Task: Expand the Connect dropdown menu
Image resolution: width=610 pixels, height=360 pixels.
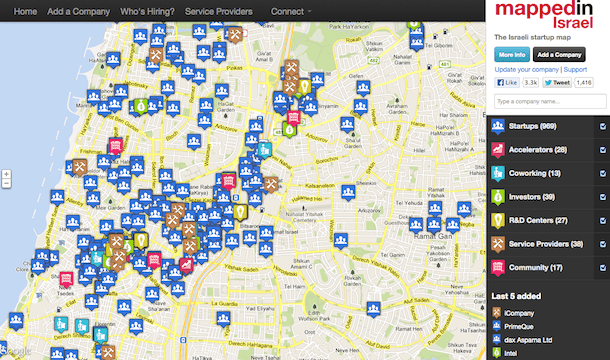Action: (x=291, y=12)
